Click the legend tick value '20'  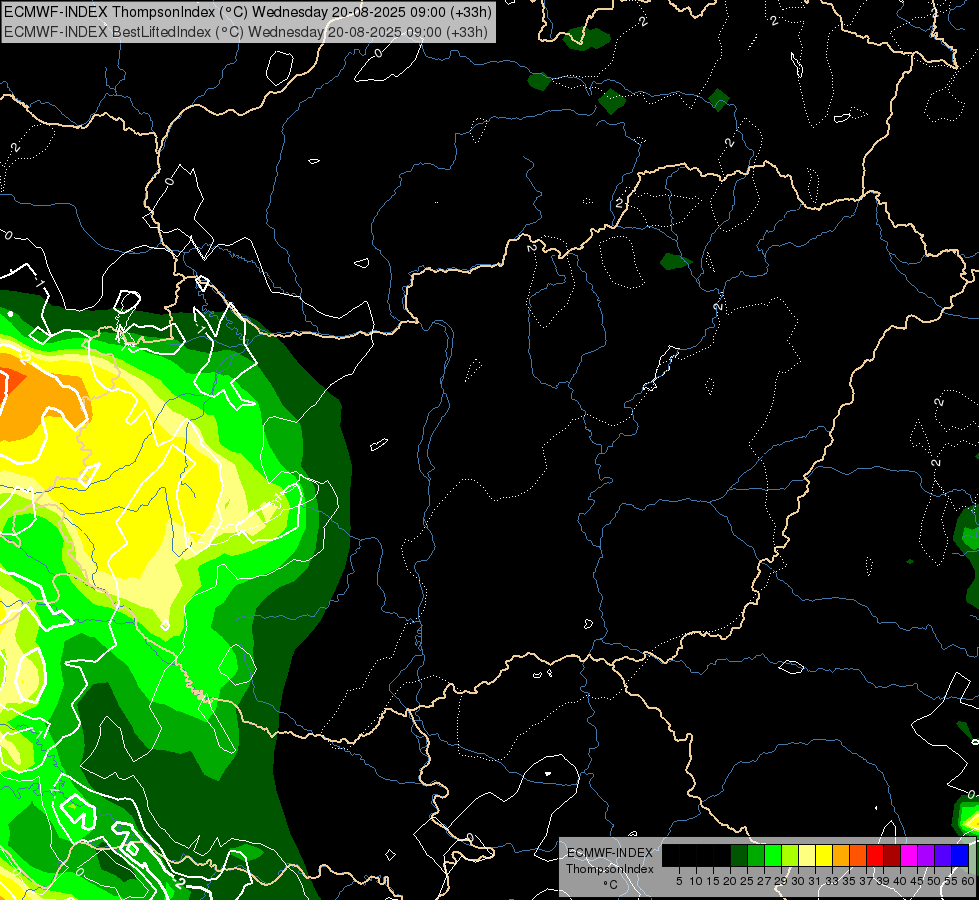(730, 881)
